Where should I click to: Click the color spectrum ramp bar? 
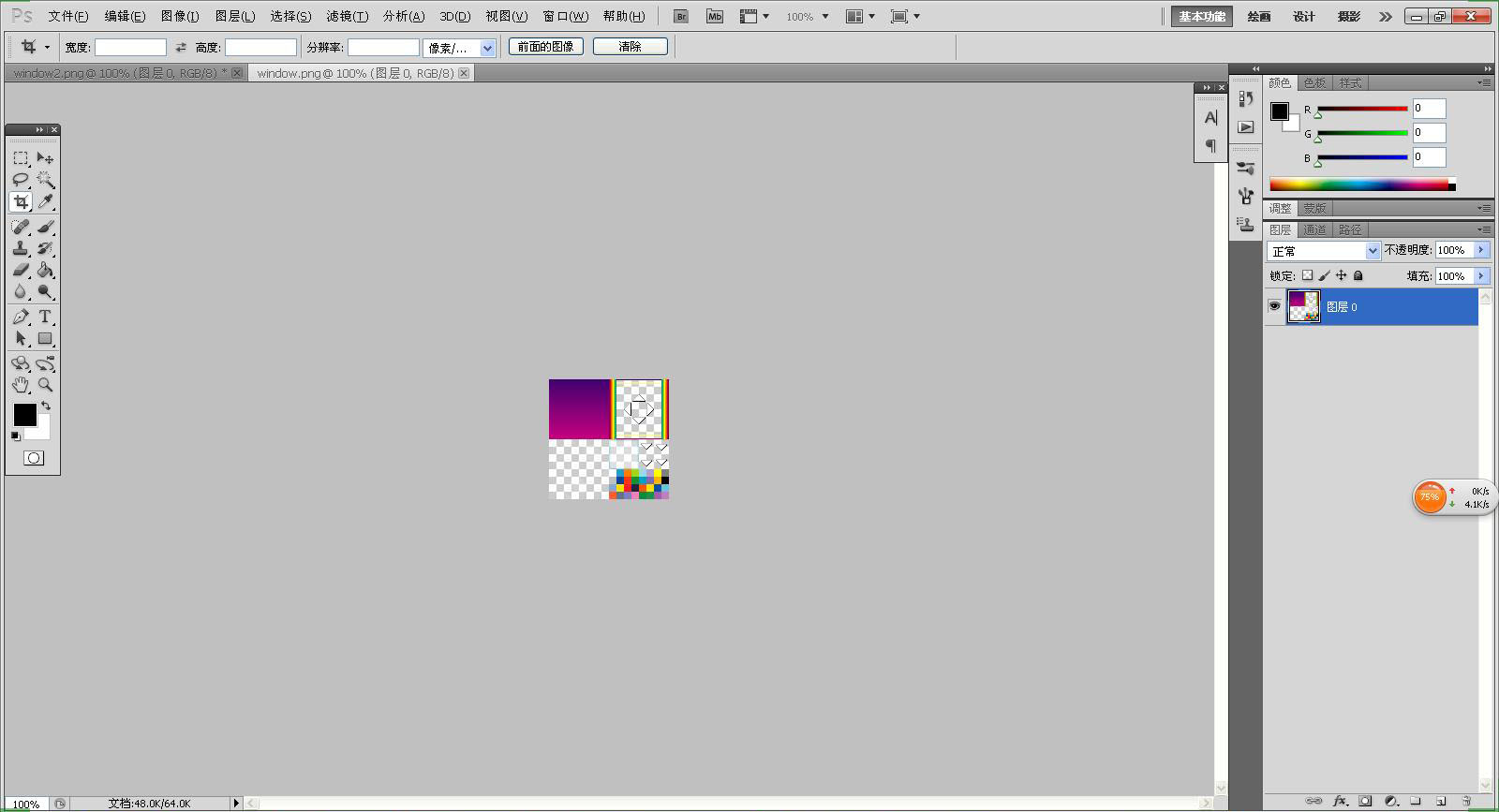(1359, 185)
